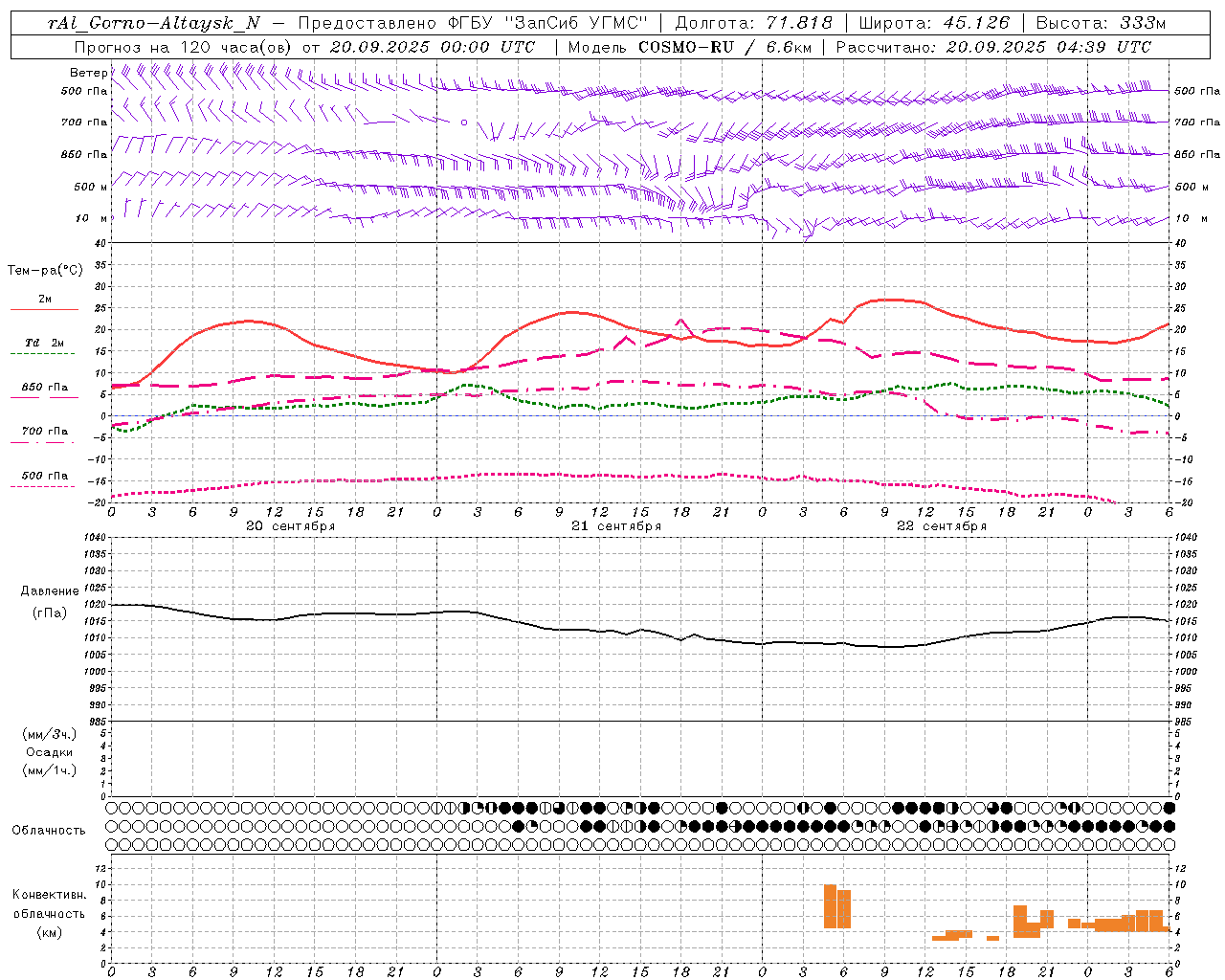The height and width of the screenshot is (980, 1225).
Task: Click the Конвективн. convective cloud label
Action: click(50, 895)
